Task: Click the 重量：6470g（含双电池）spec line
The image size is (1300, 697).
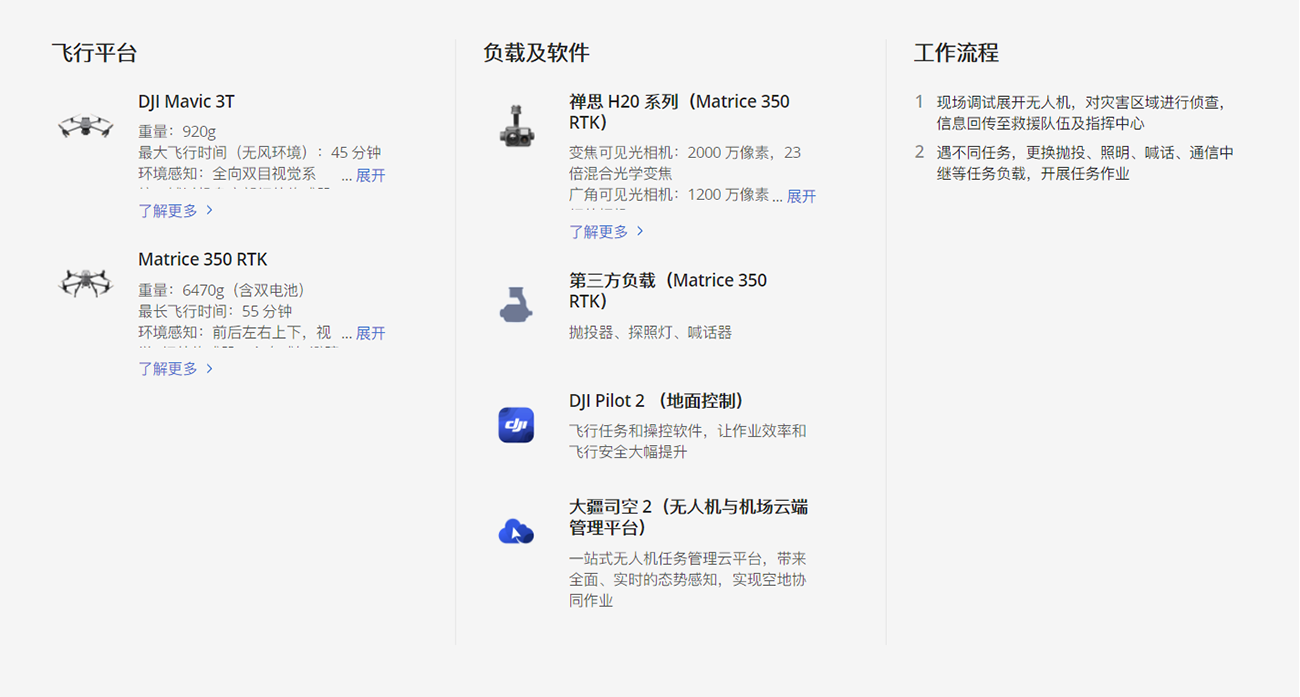Action: click(x=222, y=290)
